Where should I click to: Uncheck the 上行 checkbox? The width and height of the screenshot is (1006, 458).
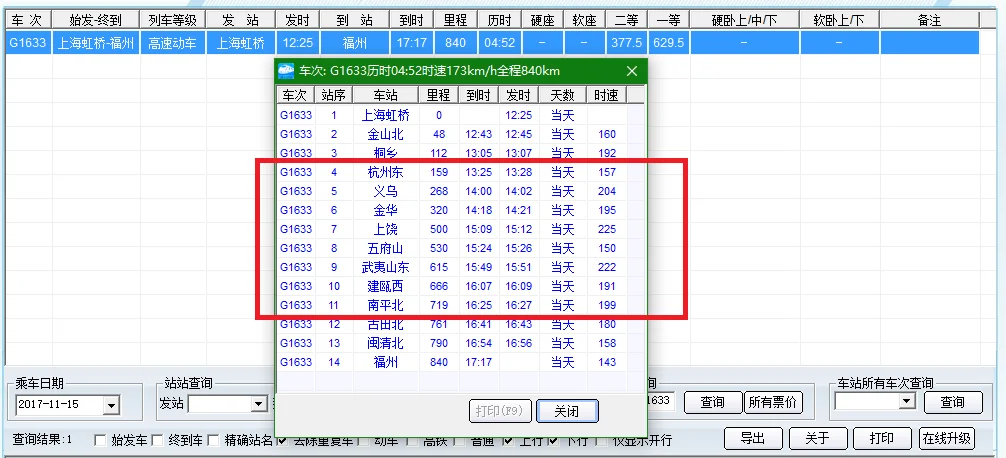[508, 440]
